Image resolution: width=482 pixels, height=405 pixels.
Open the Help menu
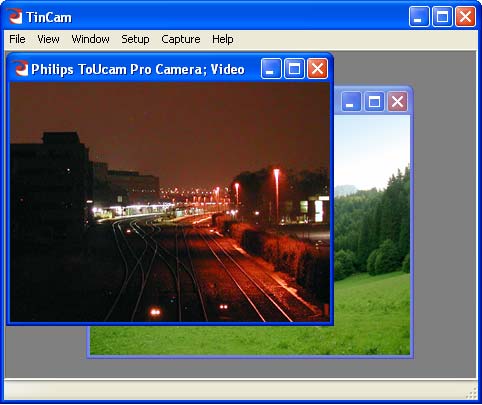pyautogui.click(x=223, y=39)
